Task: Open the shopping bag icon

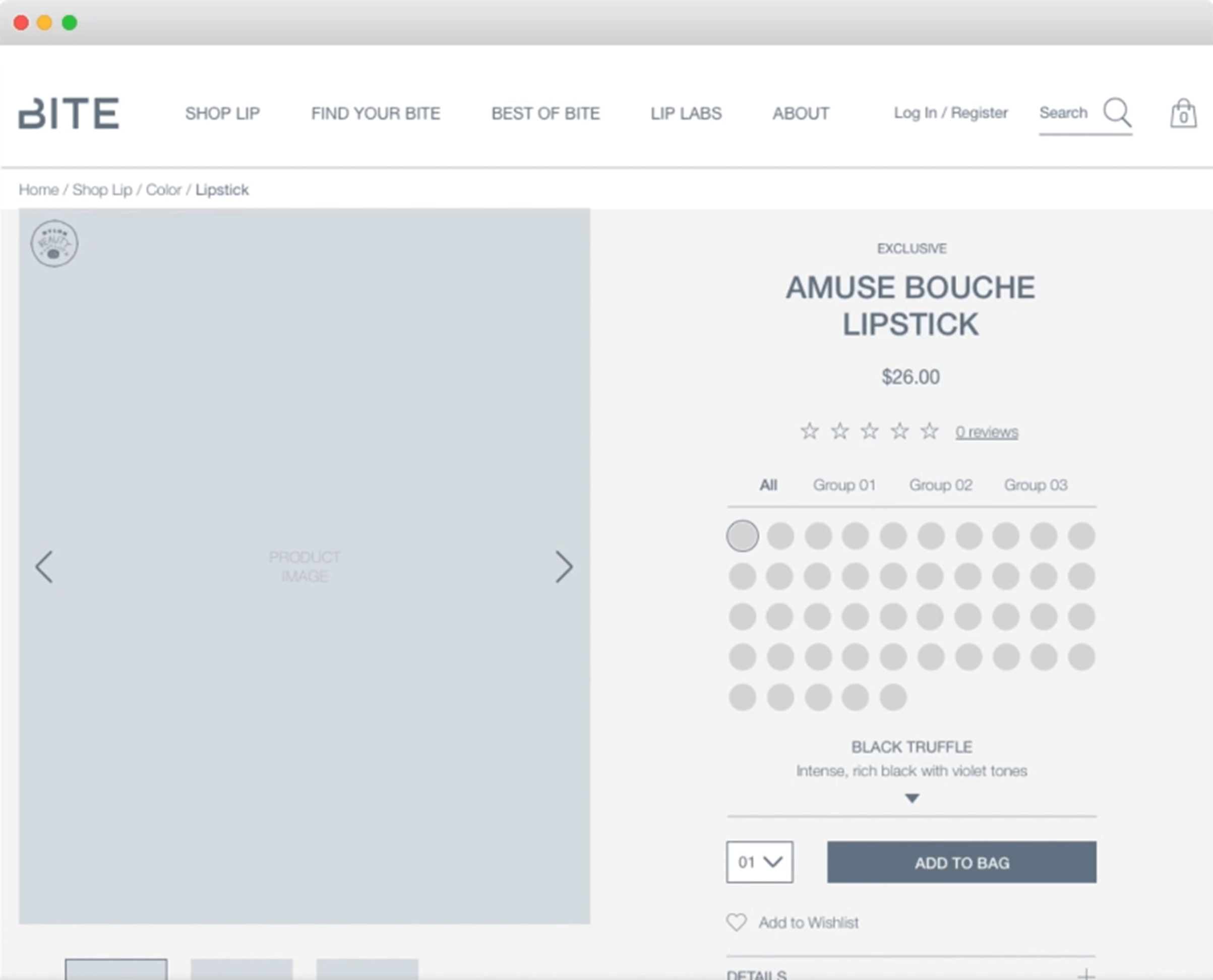Action: [1183, 113]
